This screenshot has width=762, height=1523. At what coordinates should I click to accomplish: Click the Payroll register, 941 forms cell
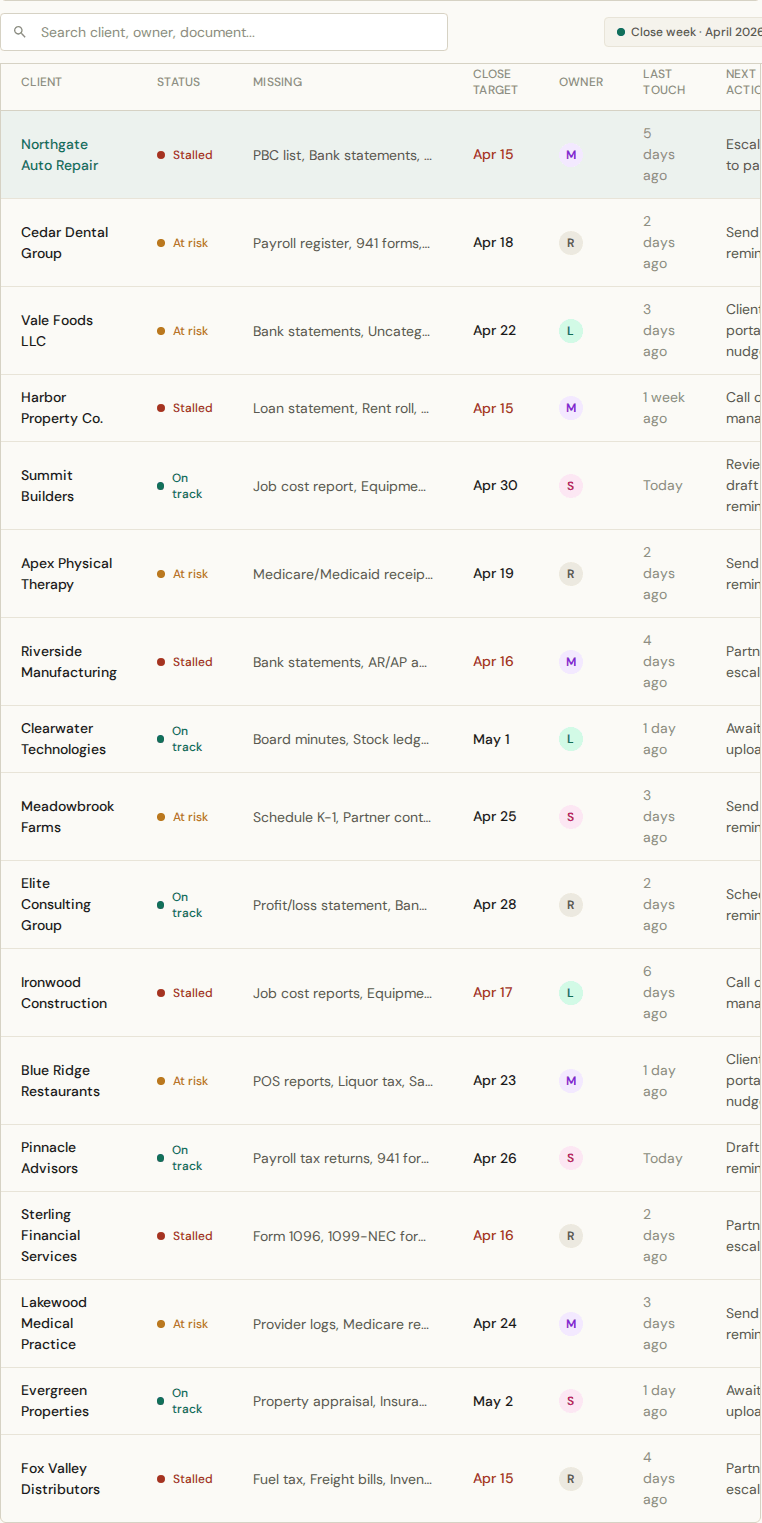coord(342,243)
